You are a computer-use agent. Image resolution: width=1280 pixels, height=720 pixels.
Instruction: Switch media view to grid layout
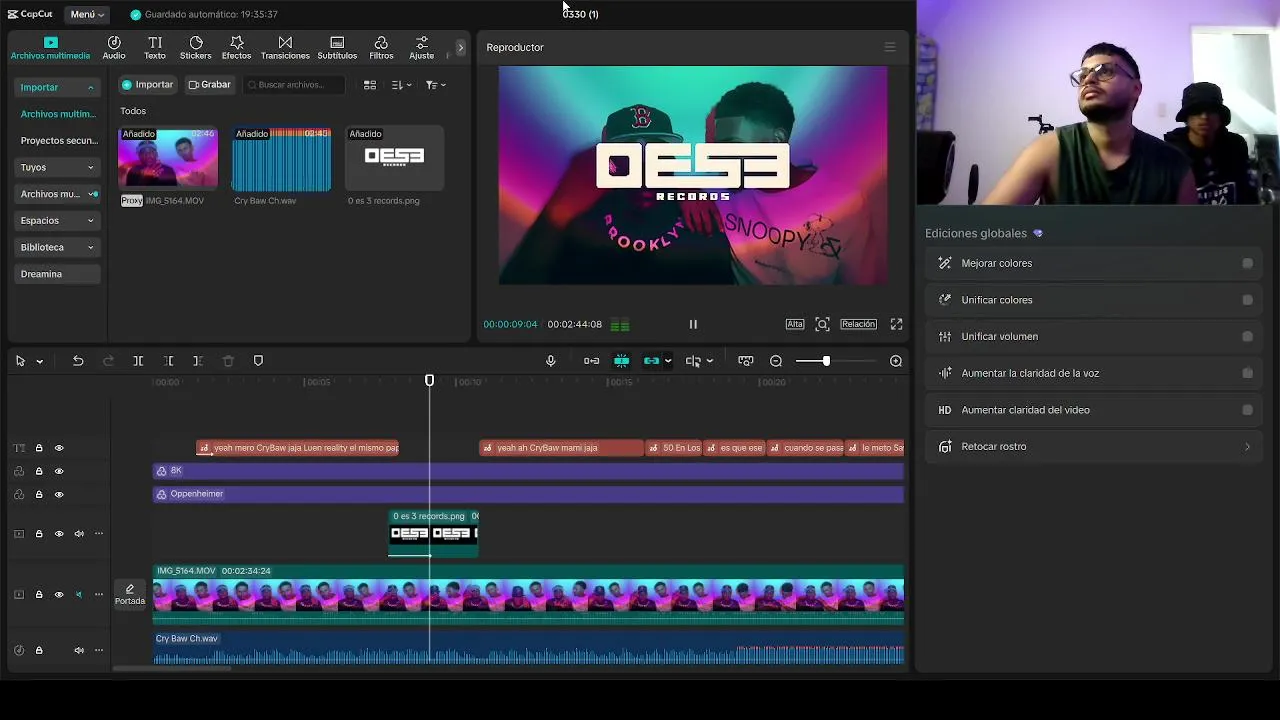tap(370, 85)
